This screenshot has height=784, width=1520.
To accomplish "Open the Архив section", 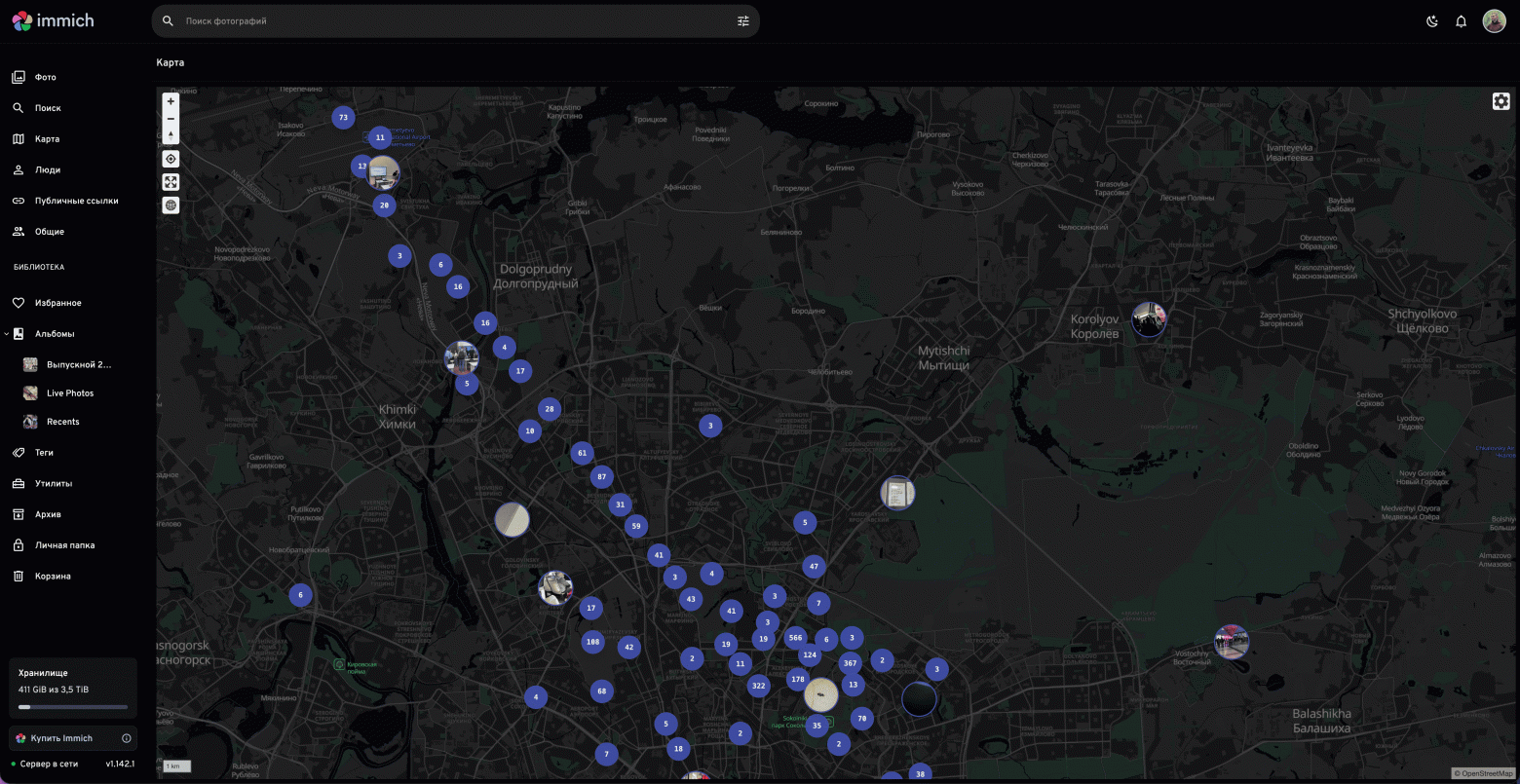I will (x=73, y=514).
